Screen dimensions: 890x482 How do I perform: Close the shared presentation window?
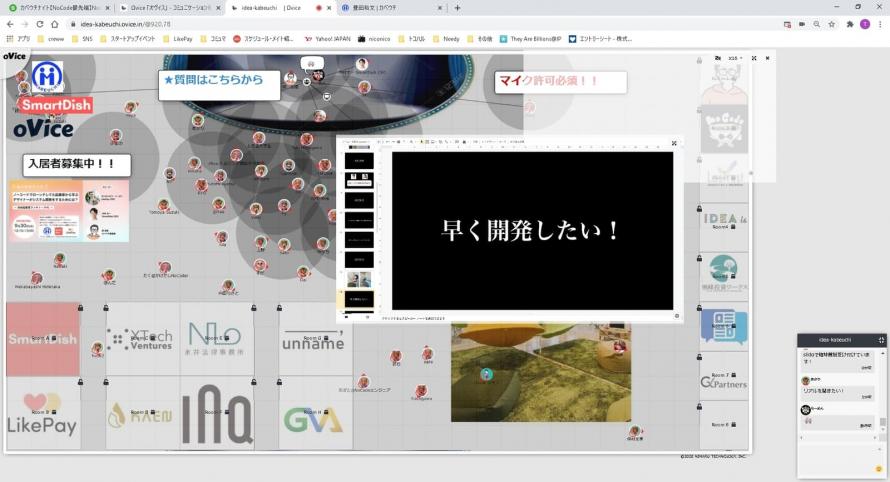tap(674, 144)
